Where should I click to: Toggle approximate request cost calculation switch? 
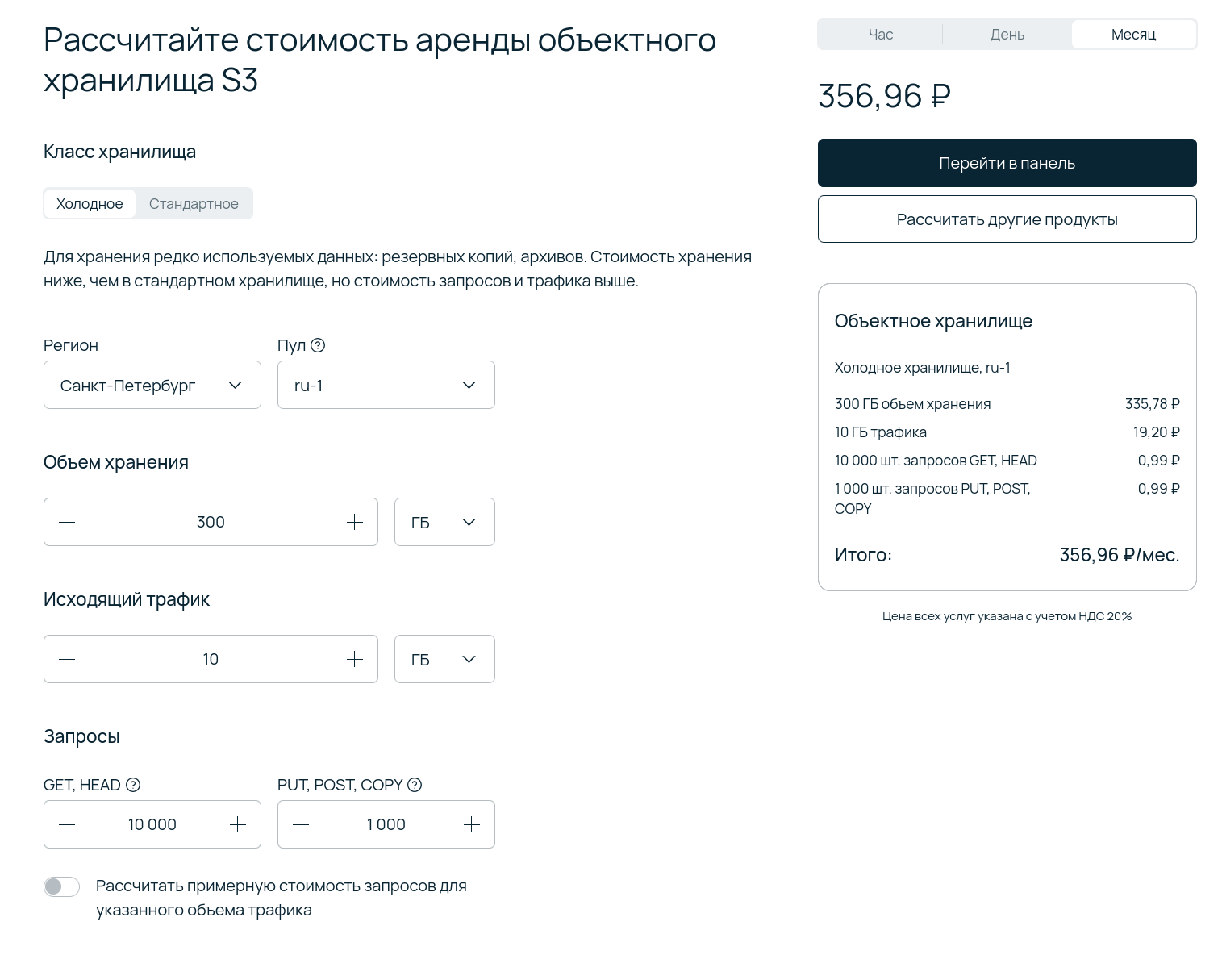[61, 886]
